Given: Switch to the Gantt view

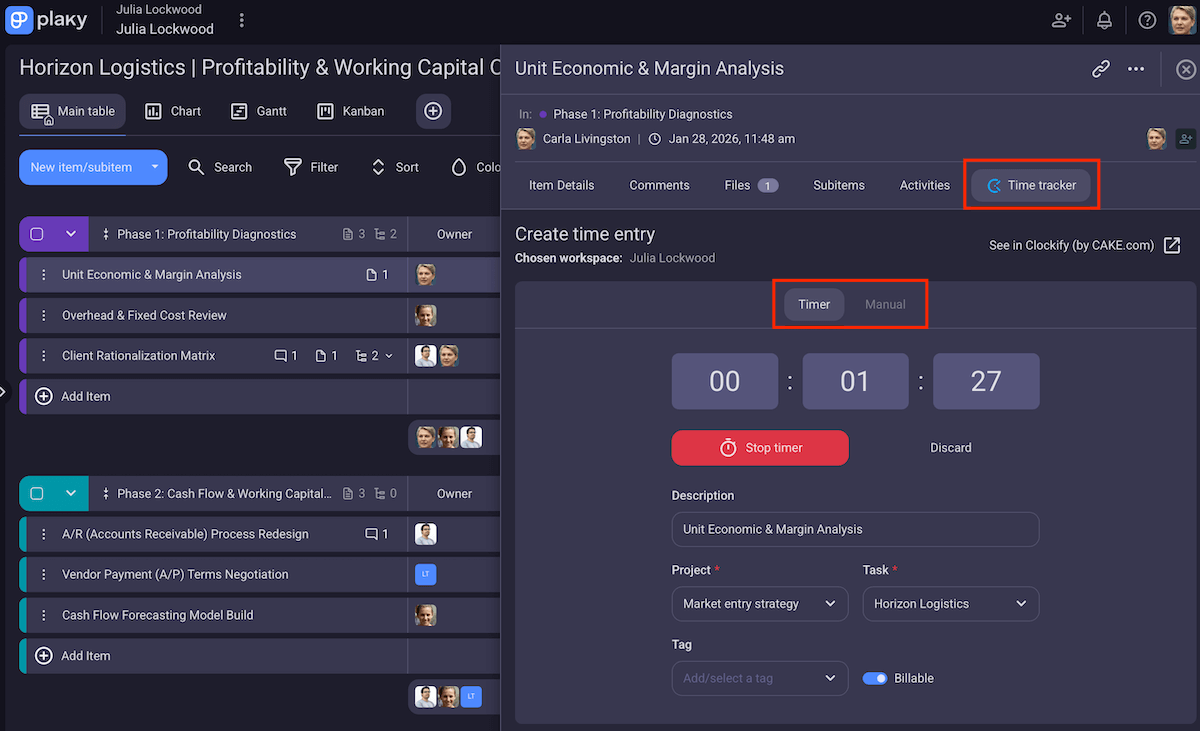Looking at the screenshot, I should coord(259,111).
